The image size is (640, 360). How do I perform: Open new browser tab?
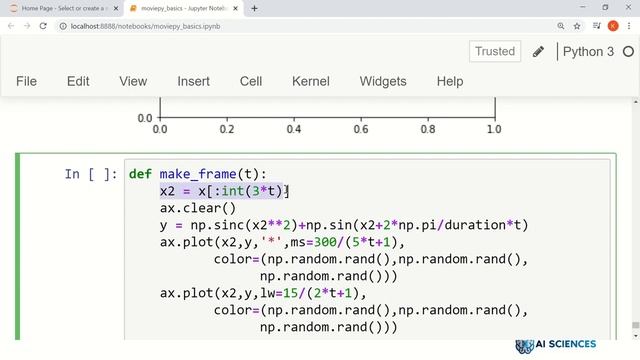tap(254, 8)
